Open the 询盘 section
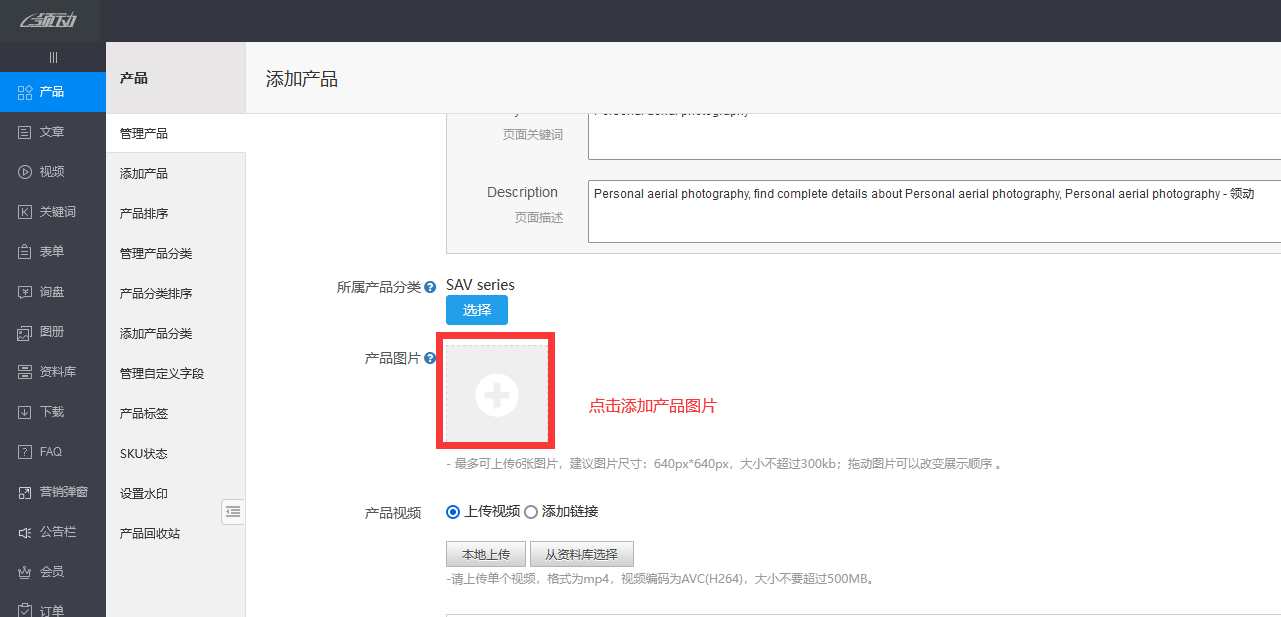Viewport: 1281px width, 617px height. click(x=52, y=291)
